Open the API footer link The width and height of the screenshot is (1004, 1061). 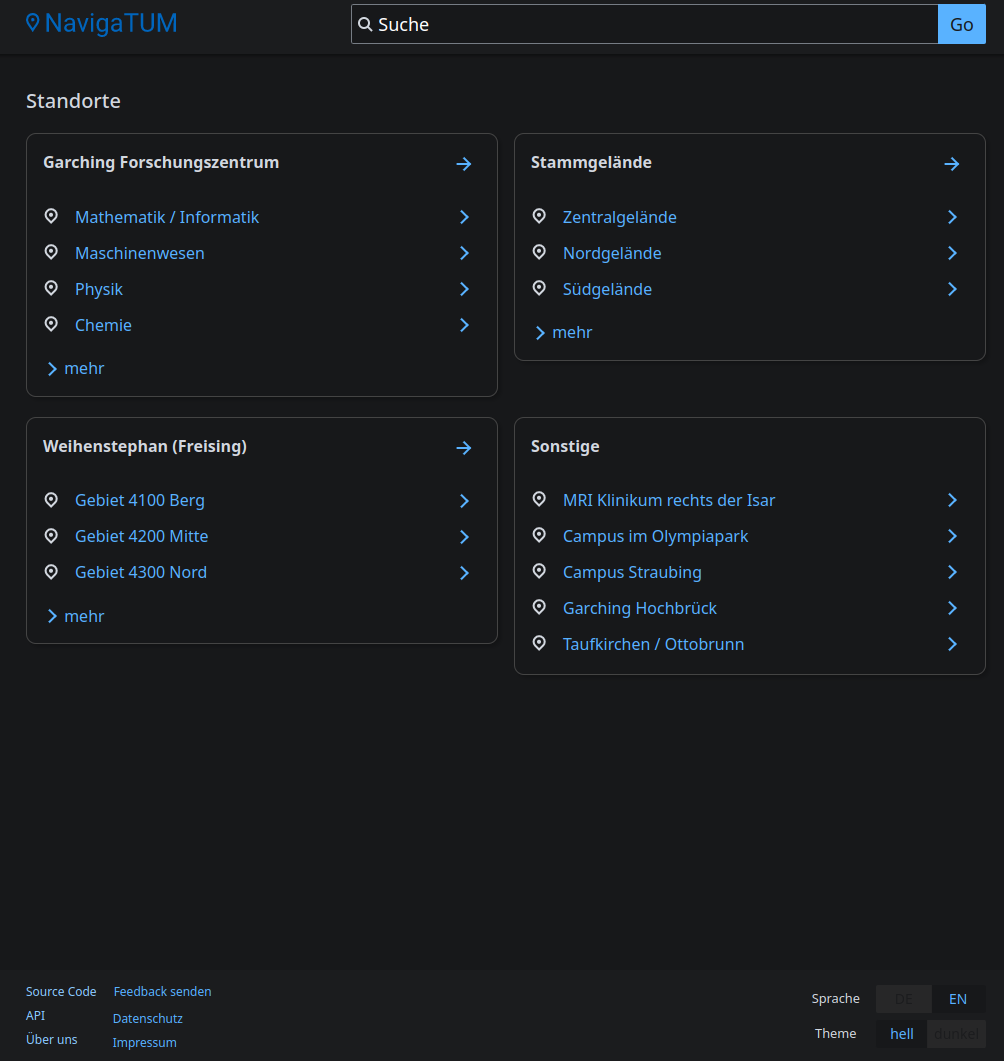tap(36, 1016)
